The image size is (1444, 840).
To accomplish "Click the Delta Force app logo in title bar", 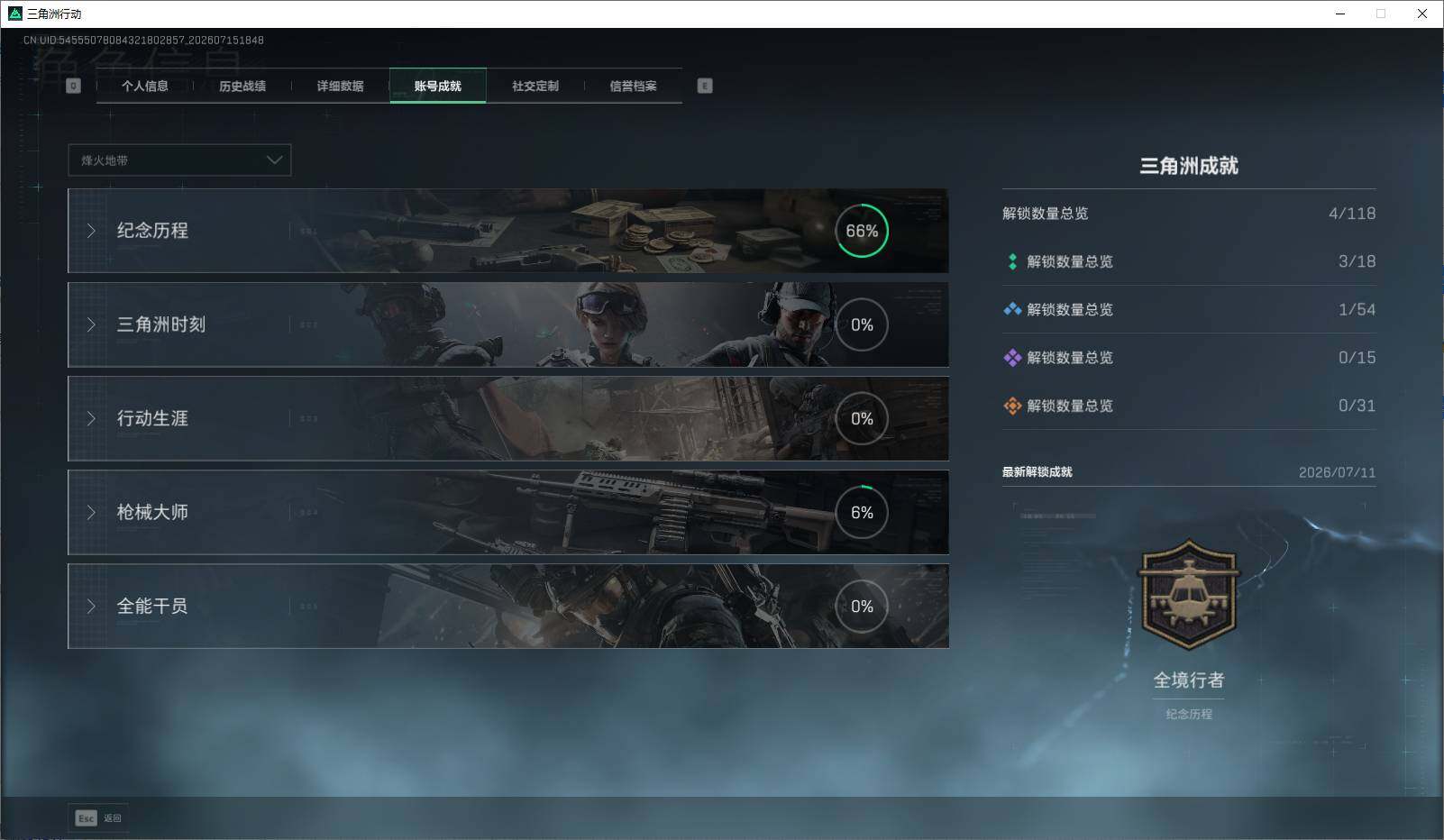I will (14, 14).
